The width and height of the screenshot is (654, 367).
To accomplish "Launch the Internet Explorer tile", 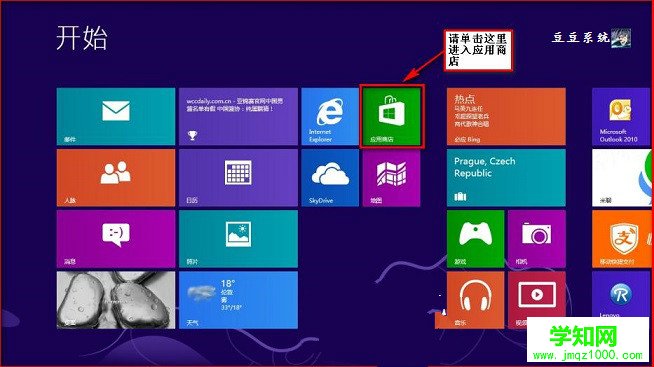I will (x=330, y=116).
